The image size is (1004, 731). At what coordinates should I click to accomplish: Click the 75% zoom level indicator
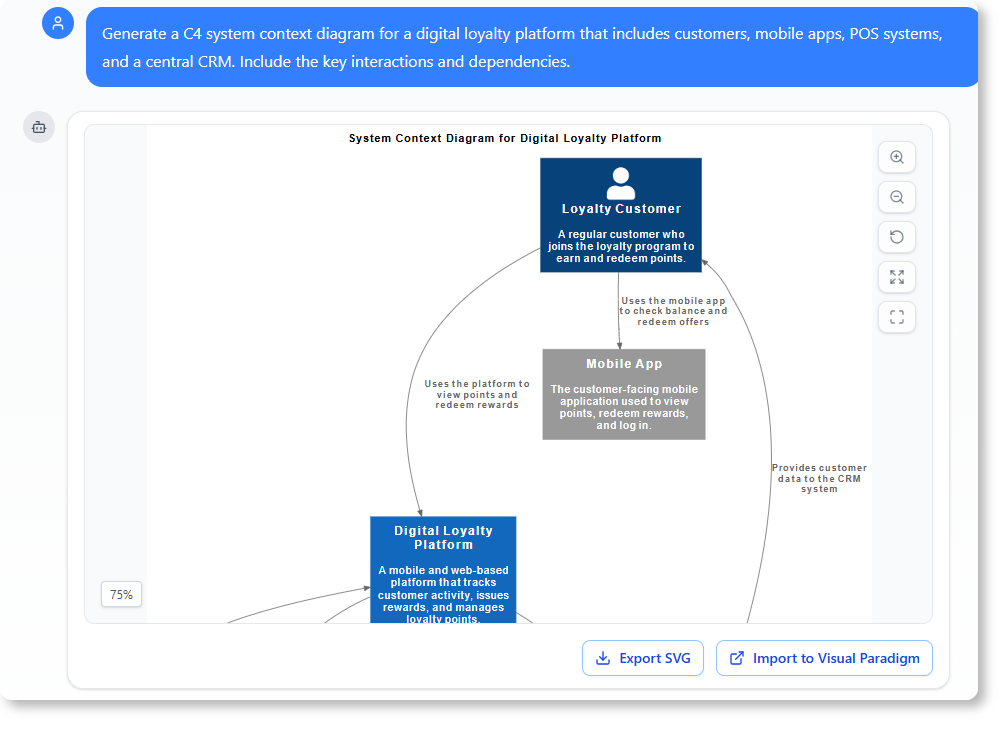point(120,594)
